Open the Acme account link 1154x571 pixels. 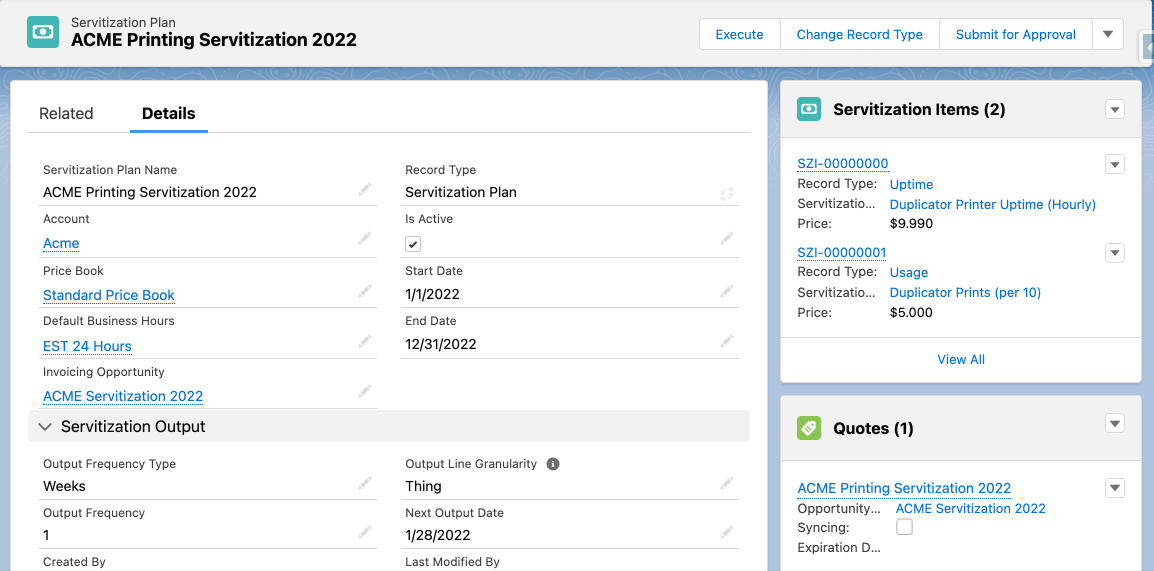pyautogui.click(x=61, y=244)
